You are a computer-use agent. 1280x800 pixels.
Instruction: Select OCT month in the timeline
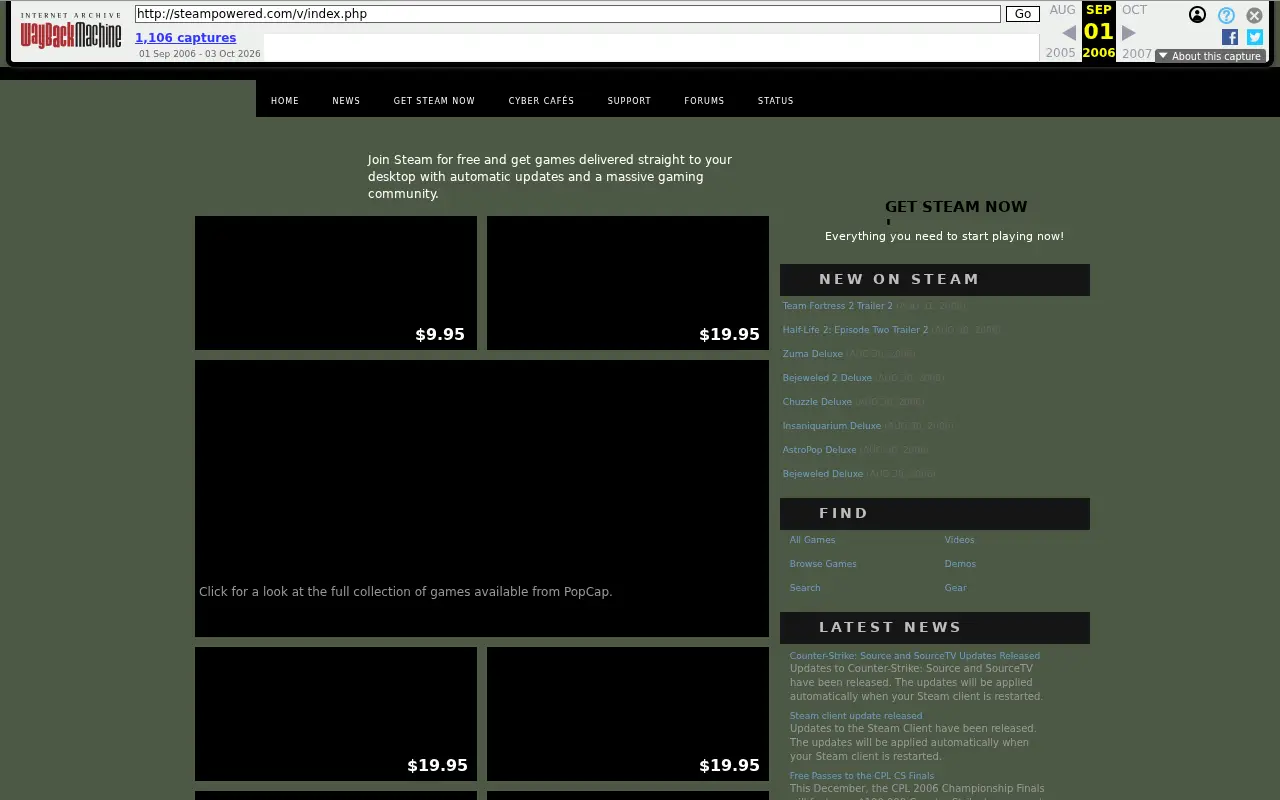click(1135, 10)
